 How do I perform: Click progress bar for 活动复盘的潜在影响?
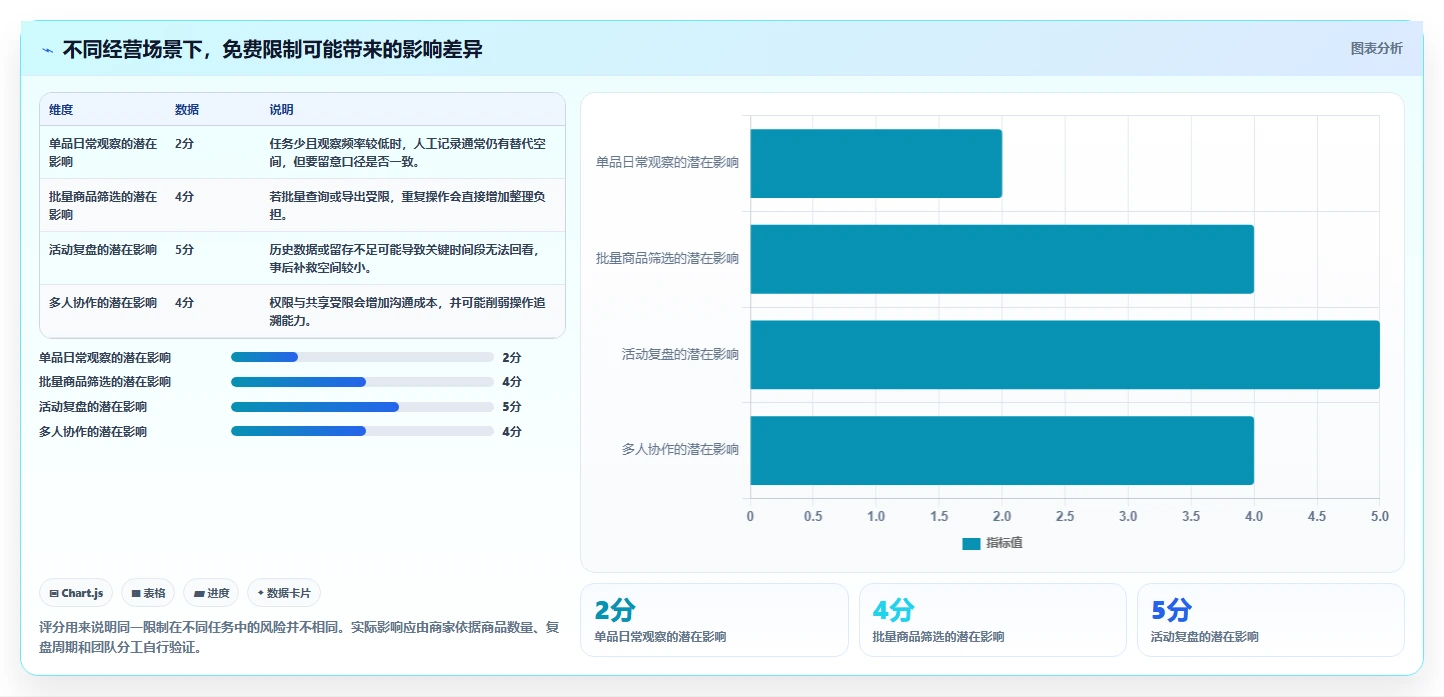point(362,407)
